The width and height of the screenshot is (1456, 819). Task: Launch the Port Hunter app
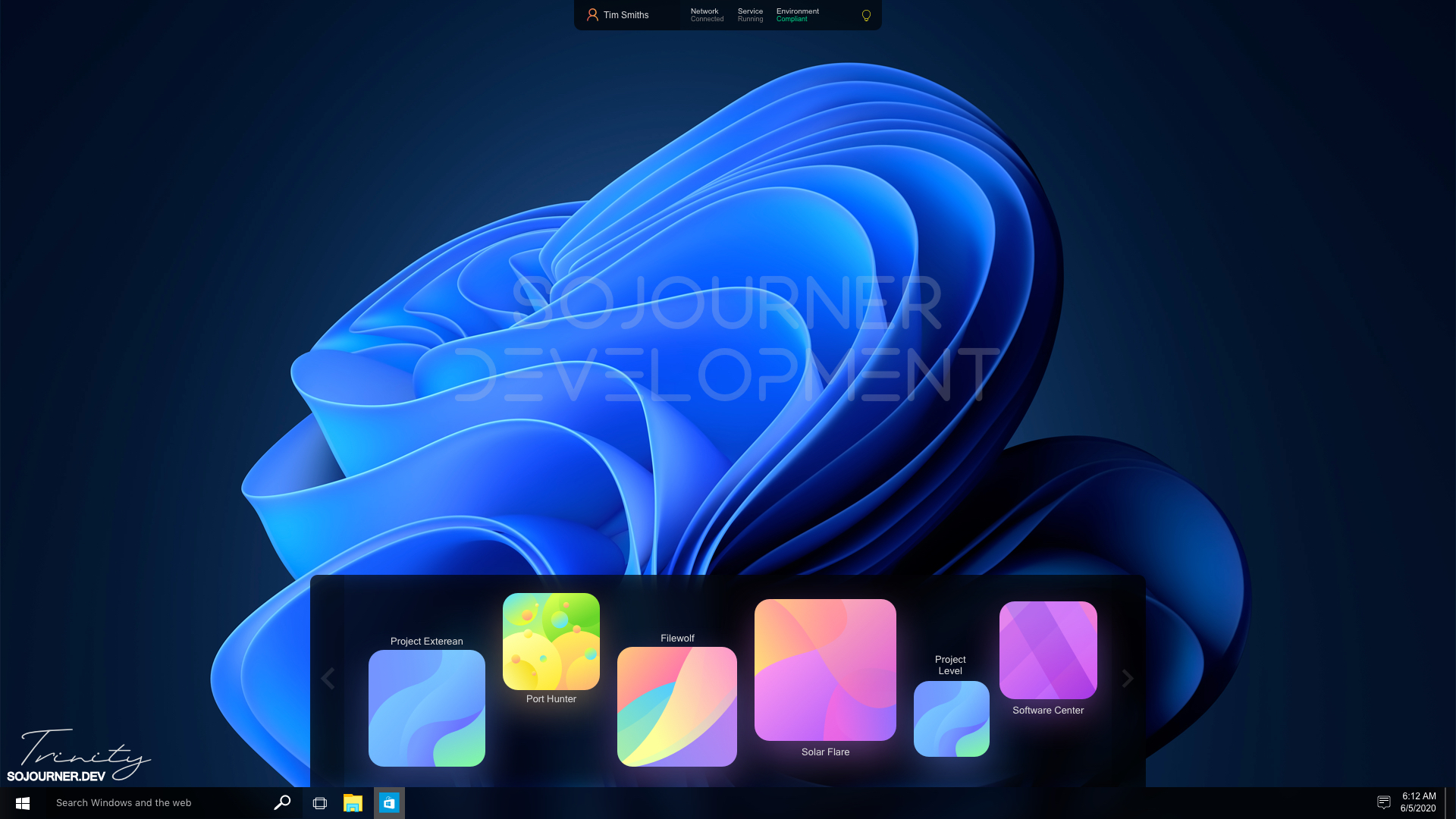click(x=551, y=642)
